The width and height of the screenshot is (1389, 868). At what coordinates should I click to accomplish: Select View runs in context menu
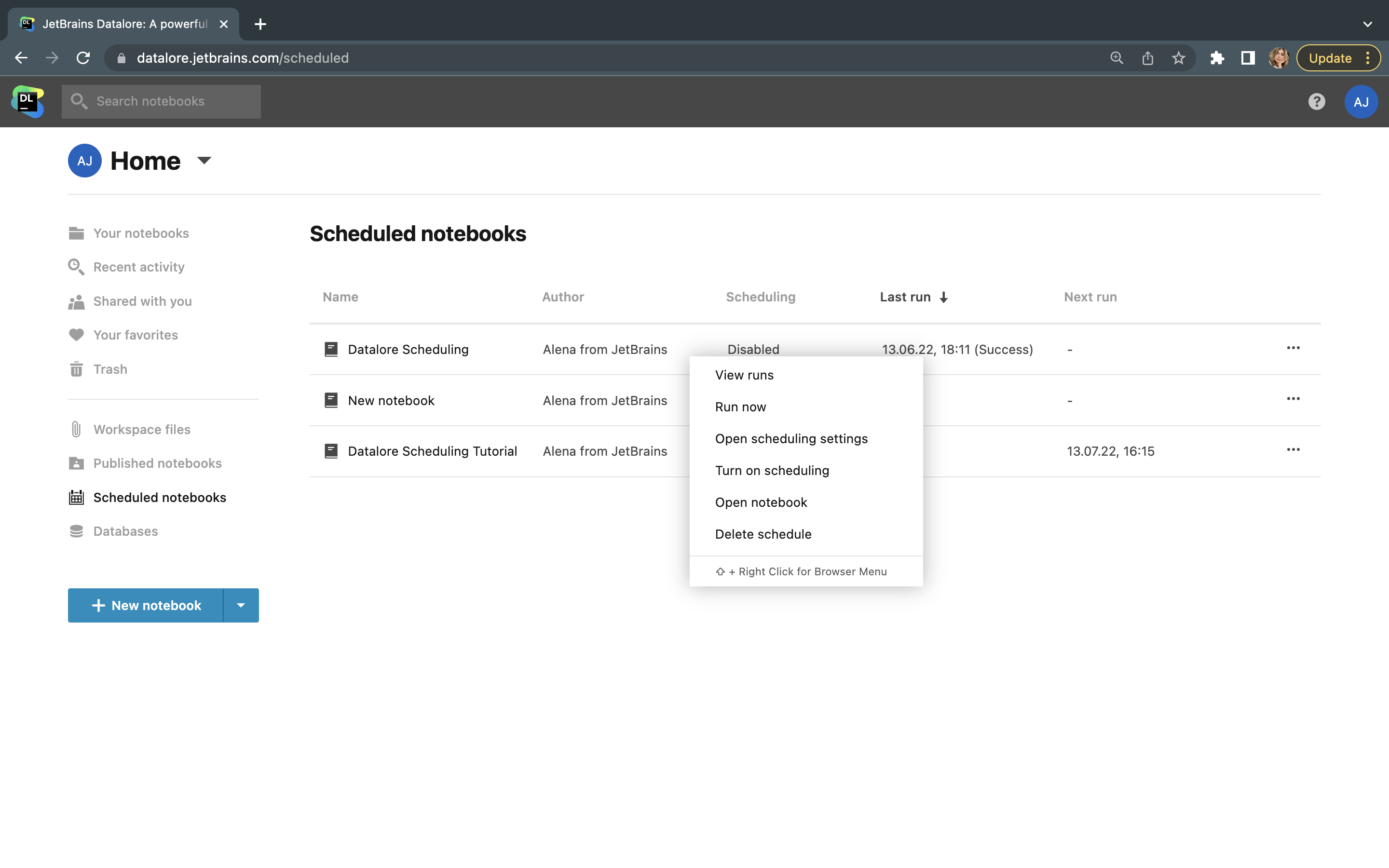[744, 375]
